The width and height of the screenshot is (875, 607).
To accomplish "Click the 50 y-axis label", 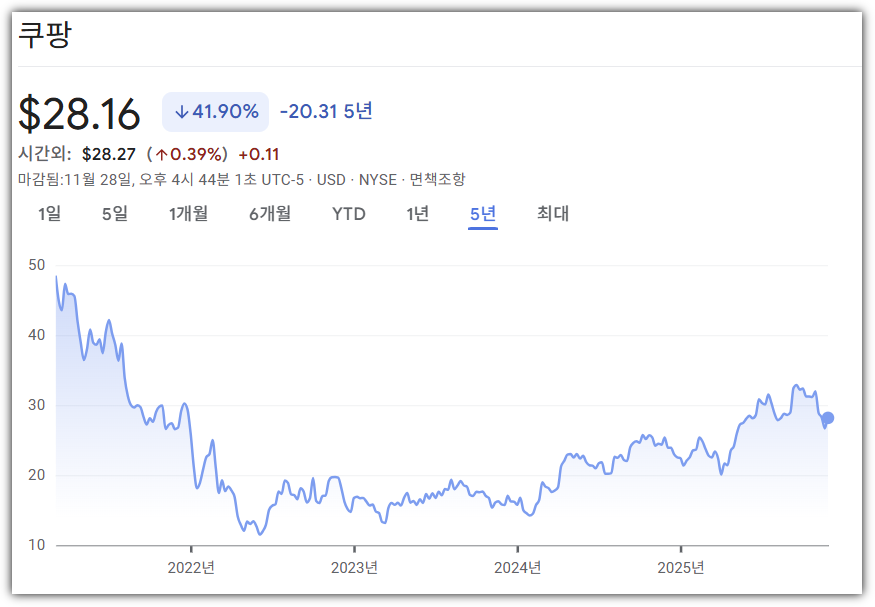I will coord(37,265).
